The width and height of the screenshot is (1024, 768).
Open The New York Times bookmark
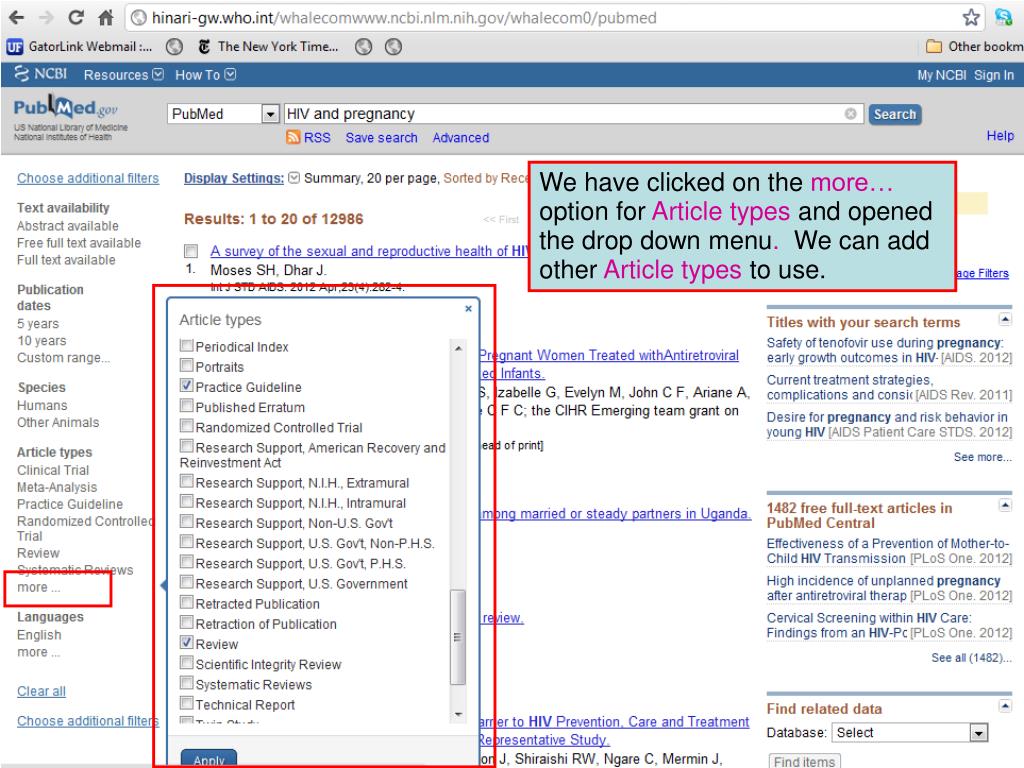268,46
